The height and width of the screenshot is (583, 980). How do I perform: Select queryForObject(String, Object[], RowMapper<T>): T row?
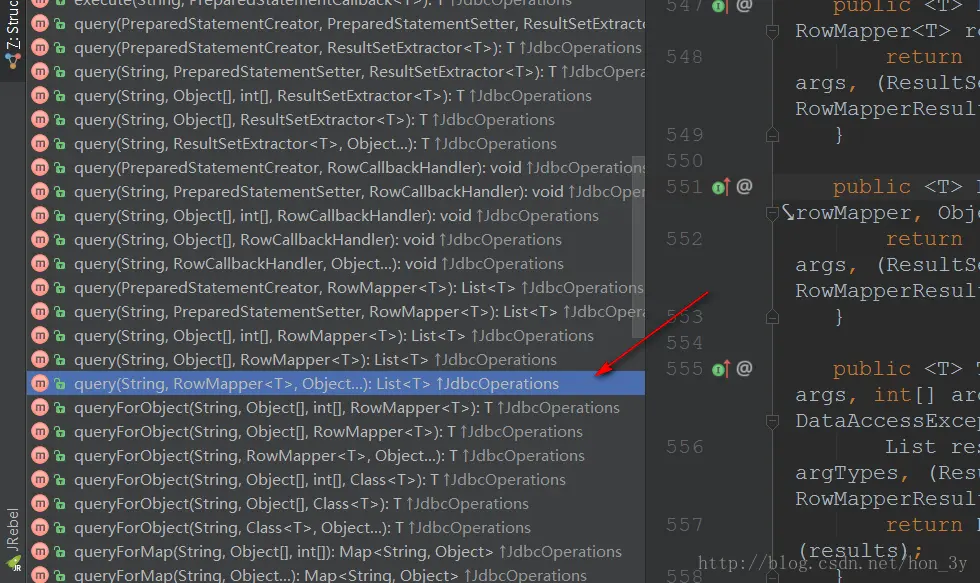point(336,432)
